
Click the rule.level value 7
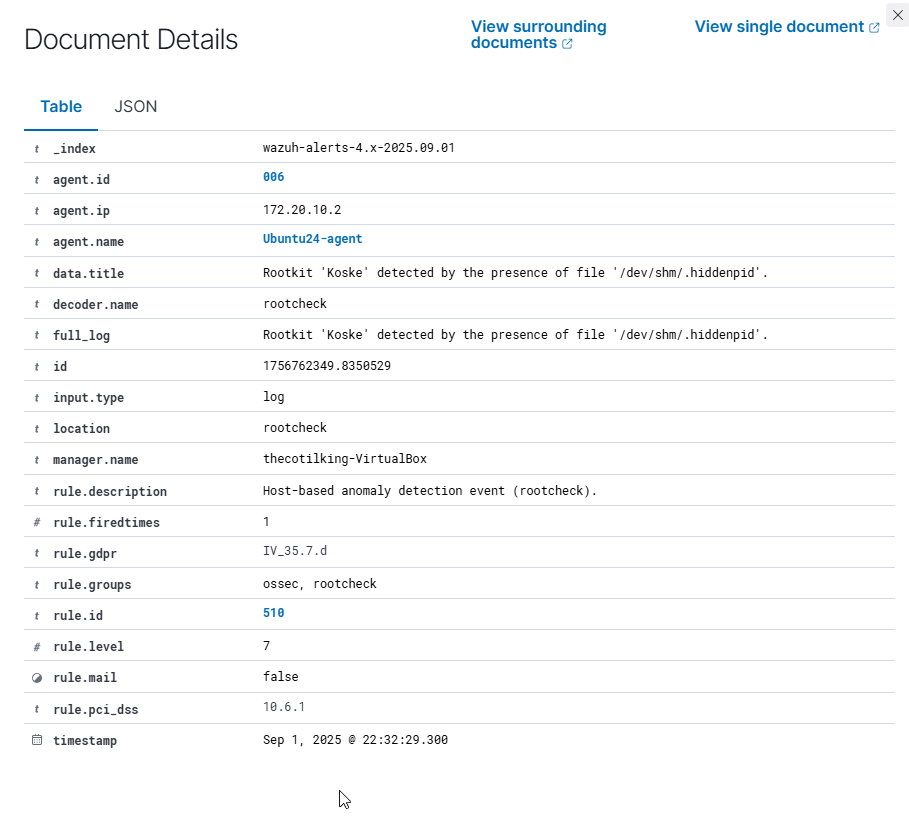click(x=266, y=646)
